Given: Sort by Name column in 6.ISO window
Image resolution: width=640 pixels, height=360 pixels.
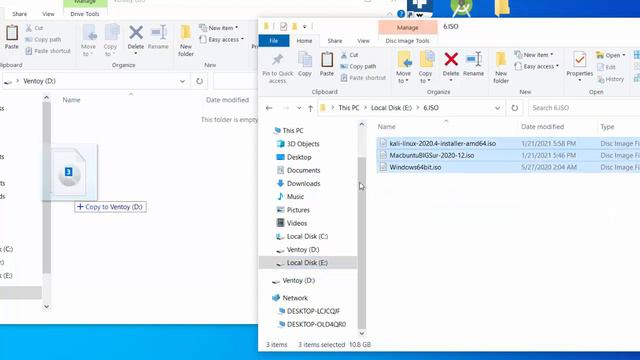Looking at the screenshot, I should click(x=387, y=127).
